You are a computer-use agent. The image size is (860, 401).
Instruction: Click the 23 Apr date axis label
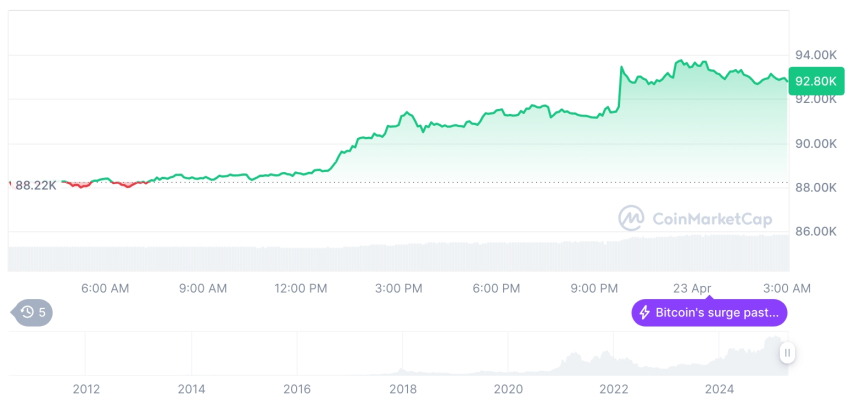click(x=693, y=288)
